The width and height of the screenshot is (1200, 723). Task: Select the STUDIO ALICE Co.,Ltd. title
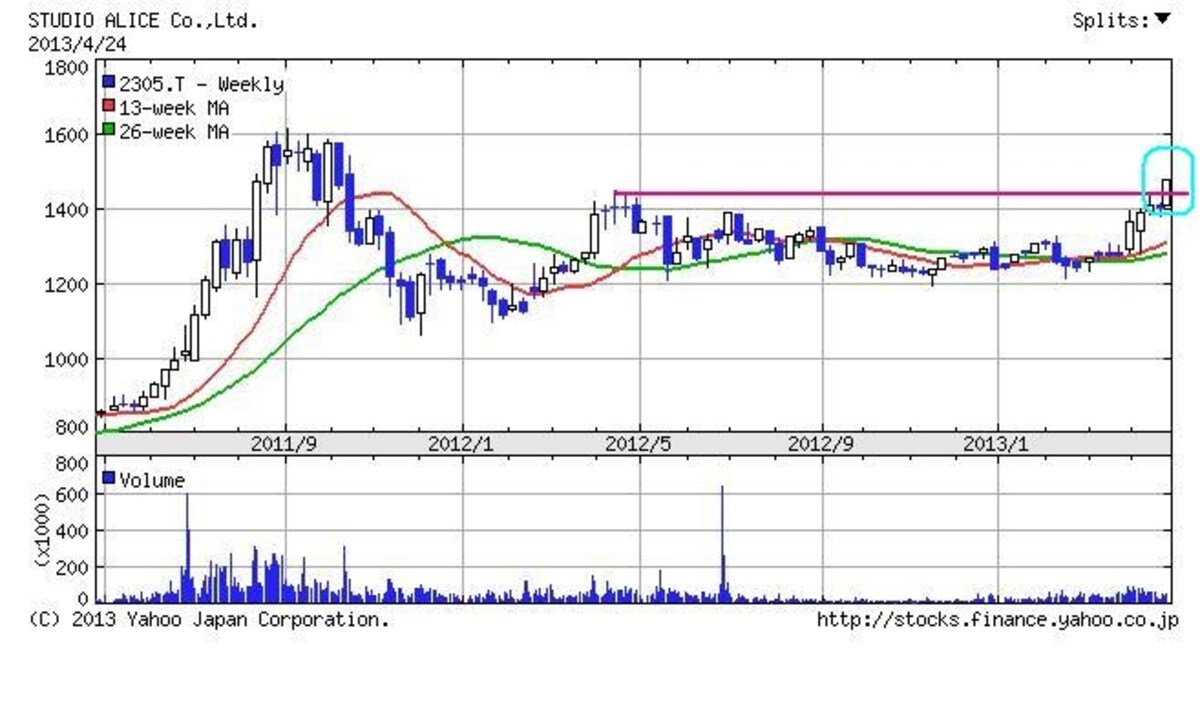(x=142, y=20)
